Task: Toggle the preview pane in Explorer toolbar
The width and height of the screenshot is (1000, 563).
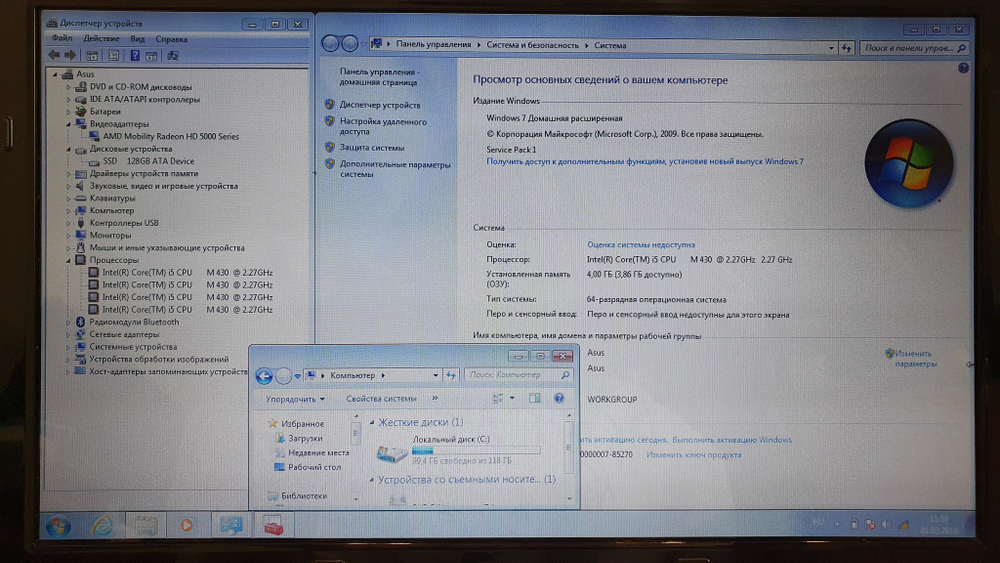Action: 536,398
